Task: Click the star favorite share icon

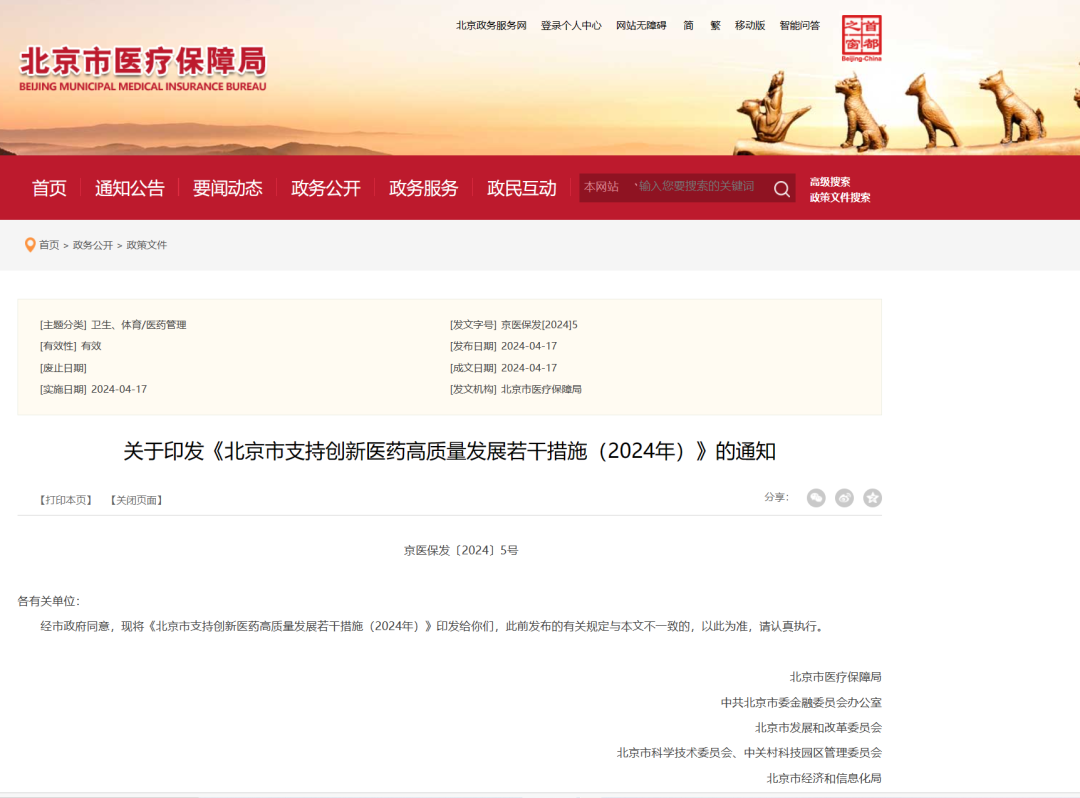Action: pos(873,498)
